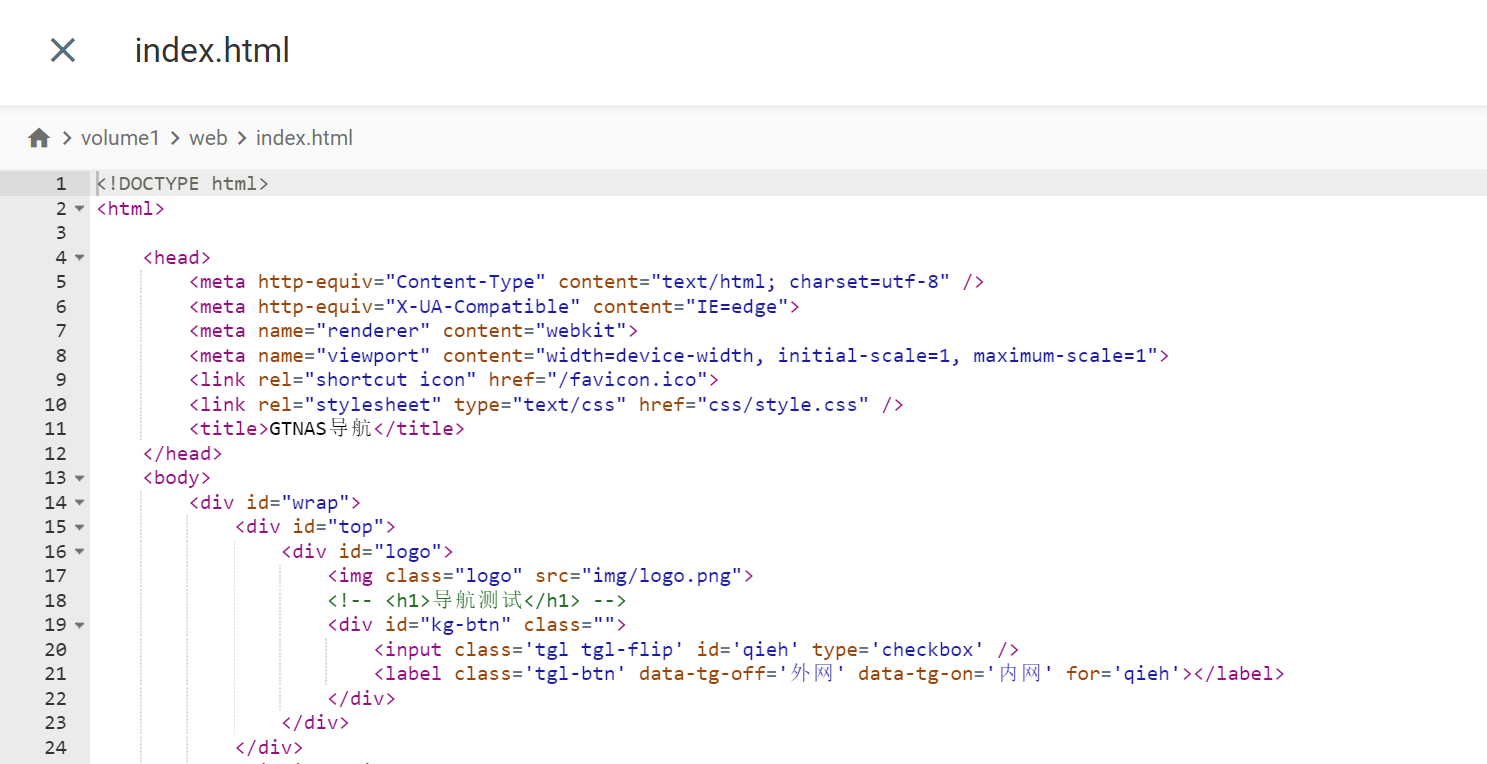Viewport: 1487px width, 764px height.
Task: Fold the head section on line 4
Action: (80, 258)
